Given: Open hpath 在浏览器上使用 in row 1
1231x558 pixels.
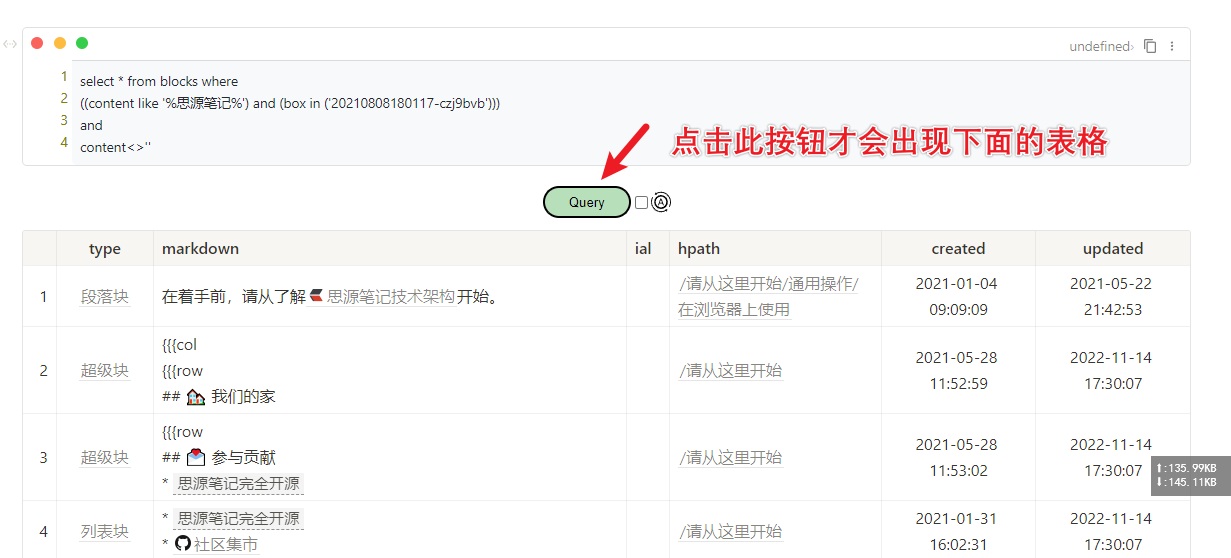Looking at the screenshot, I should [x=734, y=310].
